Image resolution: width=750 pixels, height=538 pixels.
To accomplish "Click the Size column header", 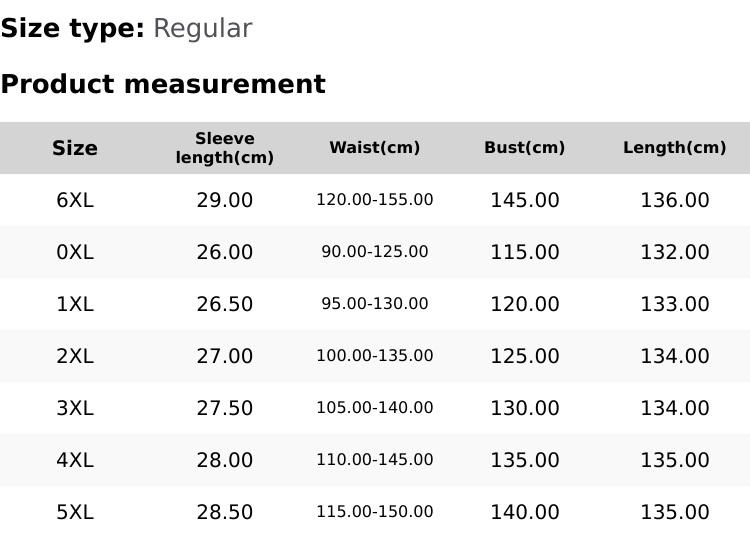I will (x=75, y=148).
